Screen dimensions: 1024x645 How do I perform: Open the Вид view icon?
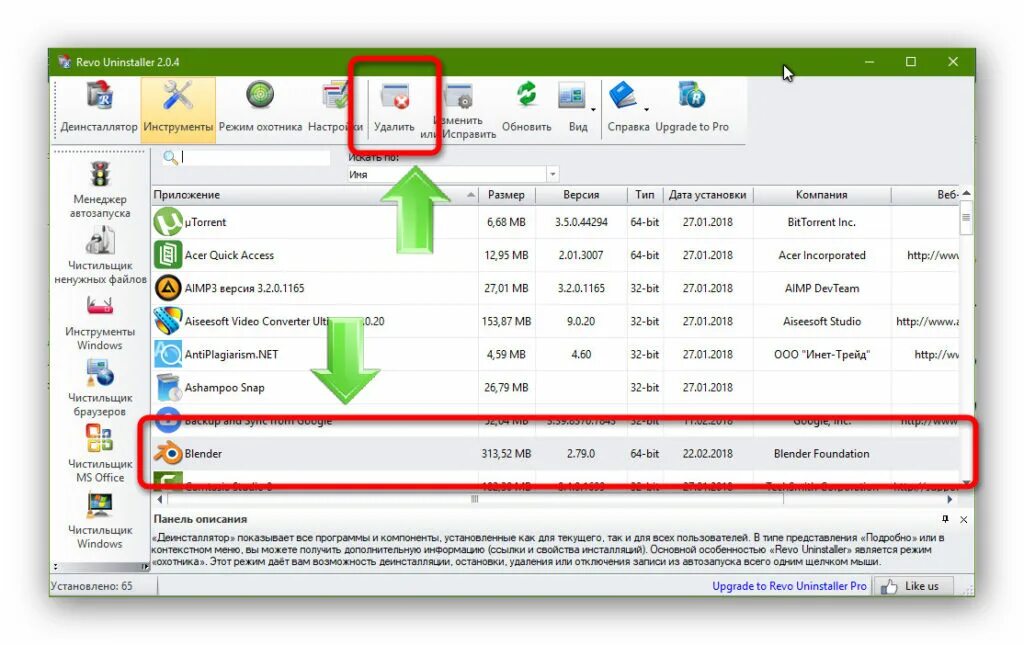(x=572, y=98)
